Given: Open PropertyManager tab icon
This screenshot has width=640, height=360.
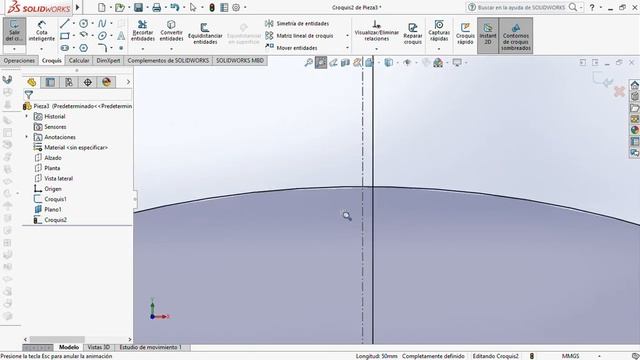Looking at the screenshot, I should [x=50, y=82].
